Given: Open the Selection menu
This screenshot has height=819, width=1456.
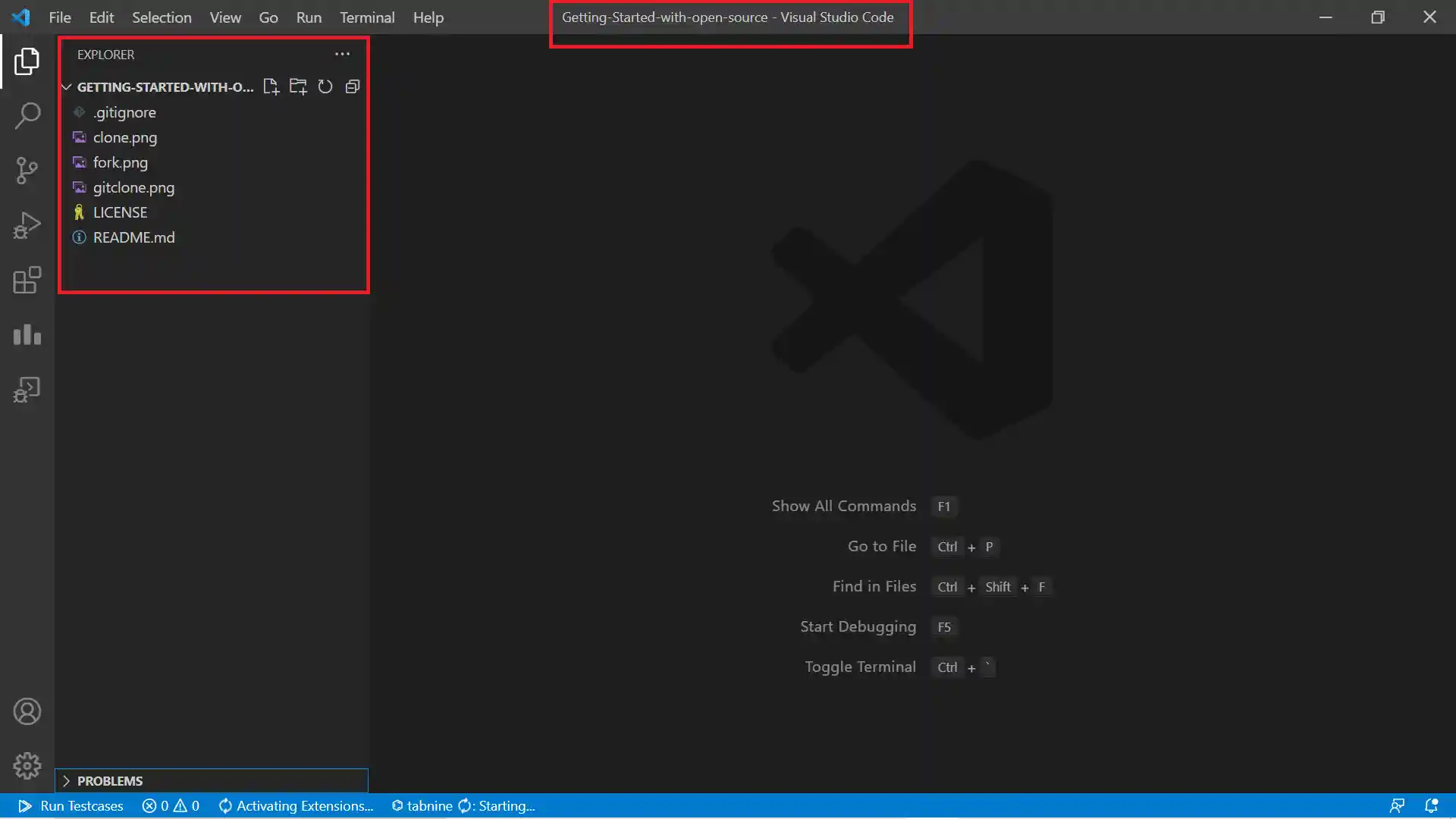Looking at the screenshot, I should (x=162, y=17).
